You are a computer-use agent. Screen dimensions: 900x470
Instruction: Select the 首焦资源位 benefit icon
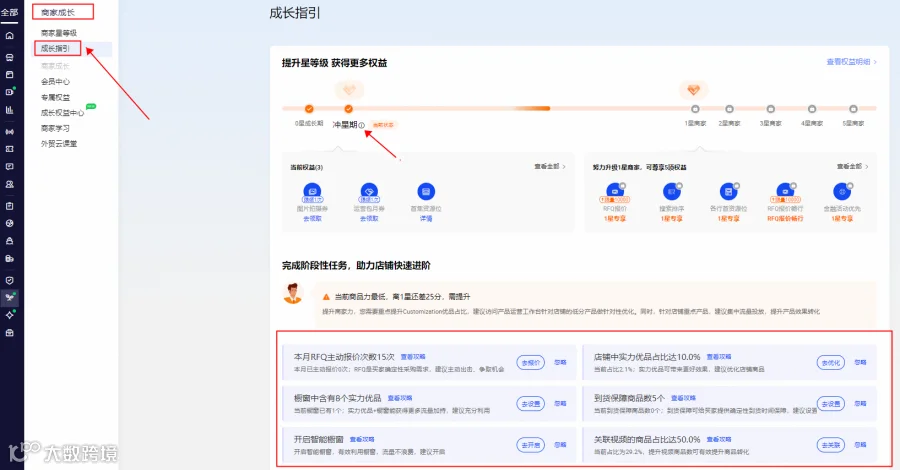pos(426,191)
